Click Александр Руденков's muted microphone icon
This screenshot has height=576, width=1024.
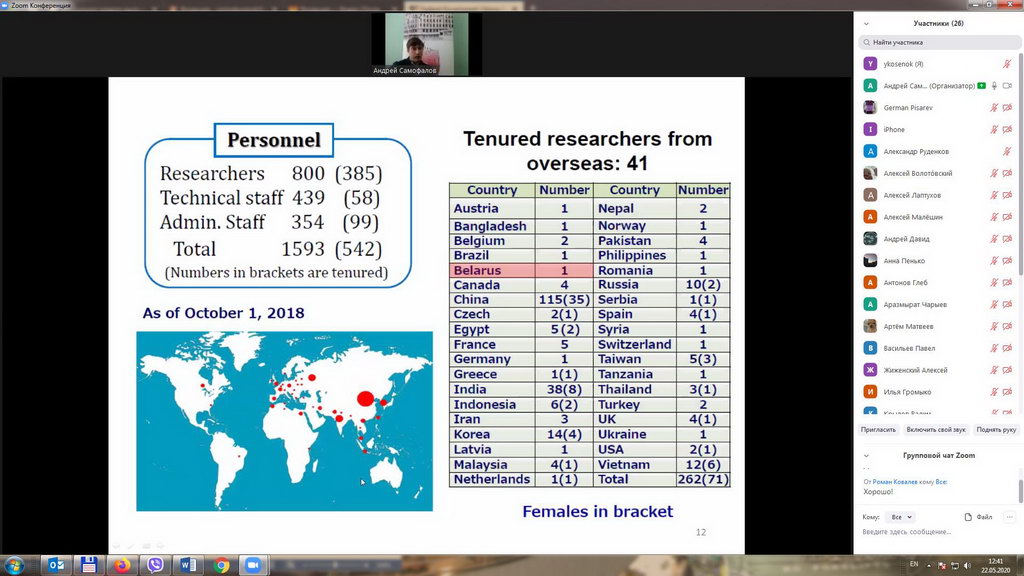coord(1007,152)
